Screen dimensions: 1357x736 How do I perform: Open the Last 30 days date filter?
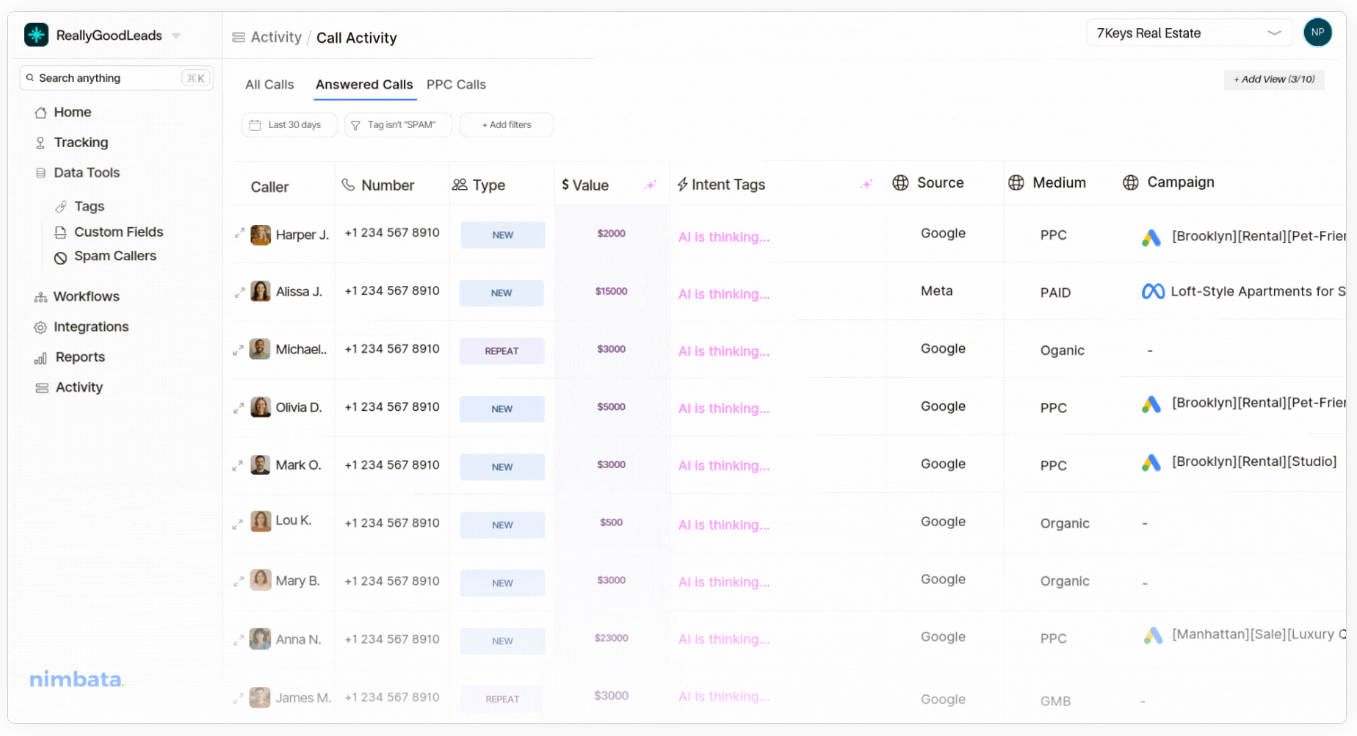tap(289, 125)
